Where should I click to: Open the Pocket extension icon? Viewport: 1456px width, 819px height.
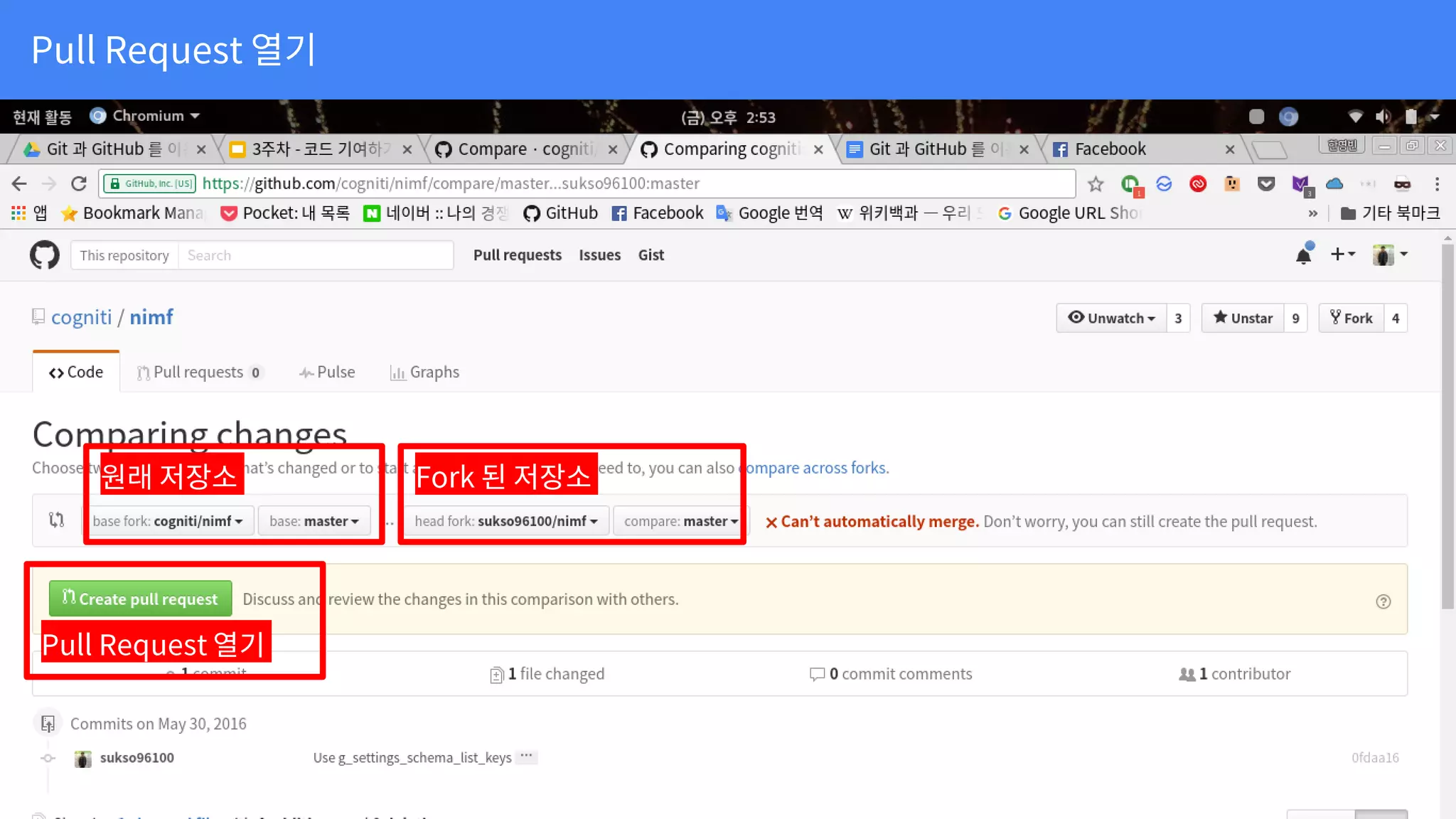pos(1266,184)
